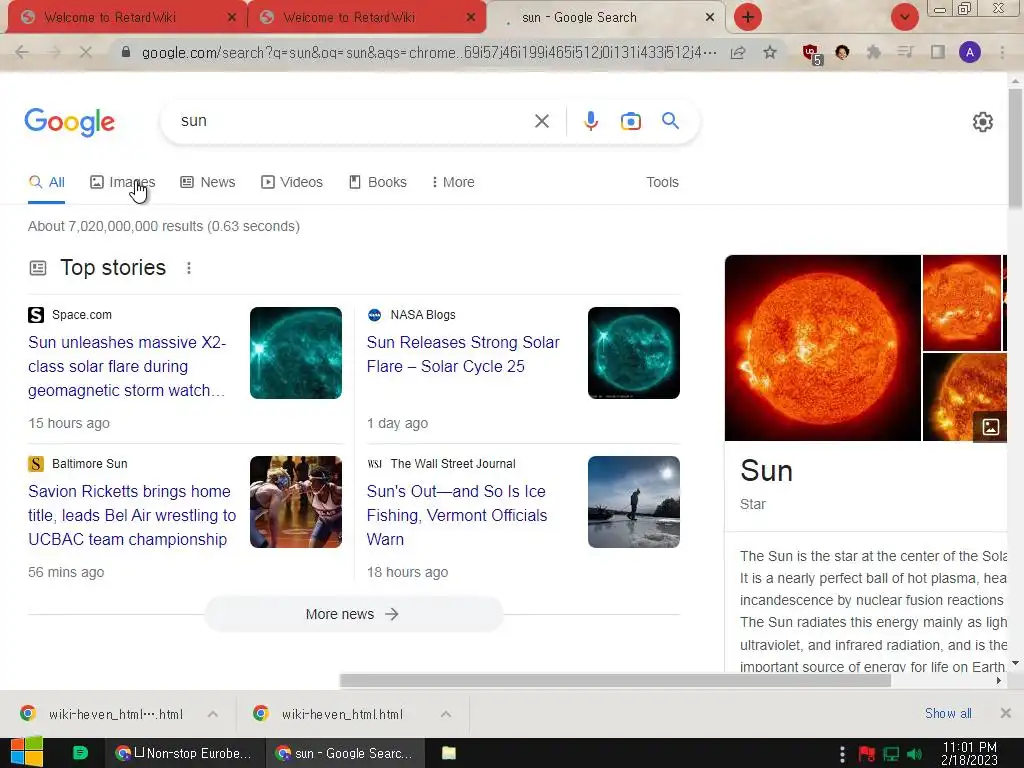Open the media control toolbar icon
The width and height of the screenshot is (1024, 768).
pyautogui.click(x=905, y=52)
